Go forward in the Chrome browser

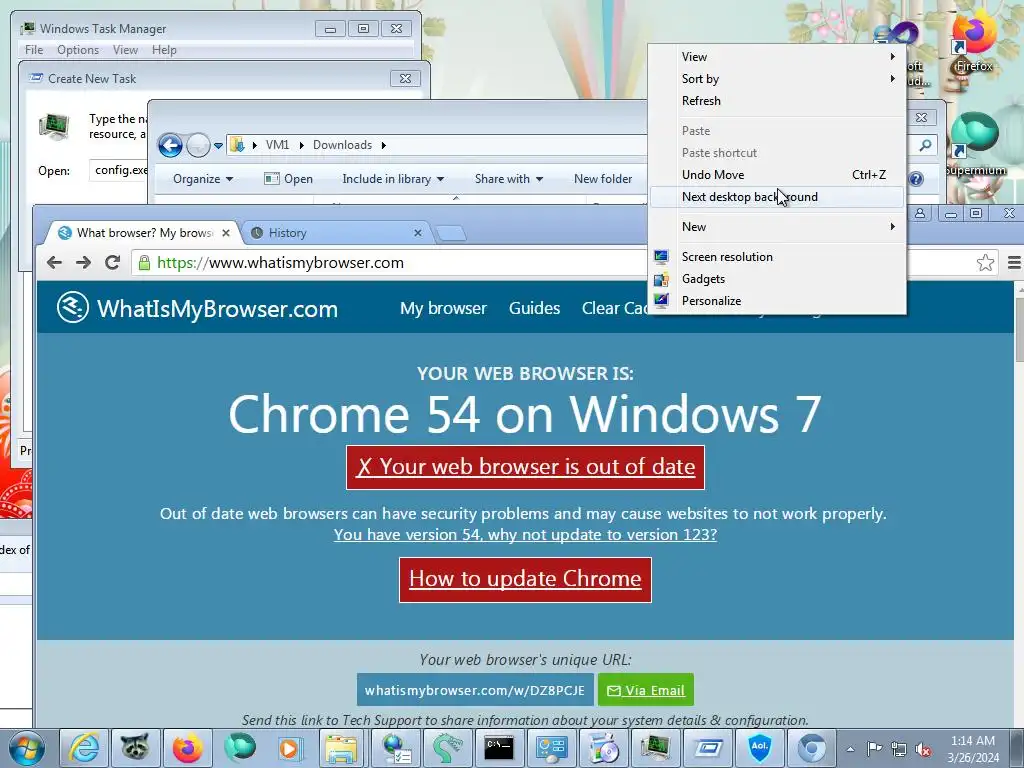83,263
